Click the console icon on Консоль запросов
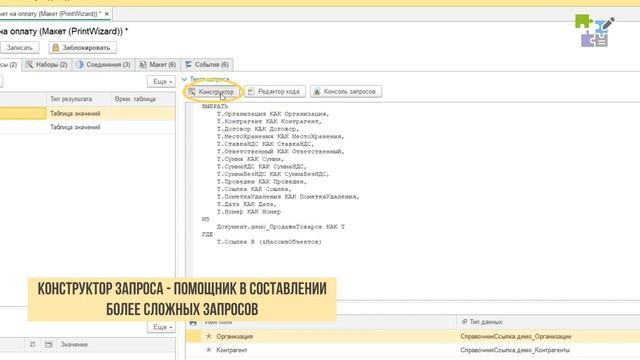The height and width of the screenshot is (360, 640). point(317,92)
